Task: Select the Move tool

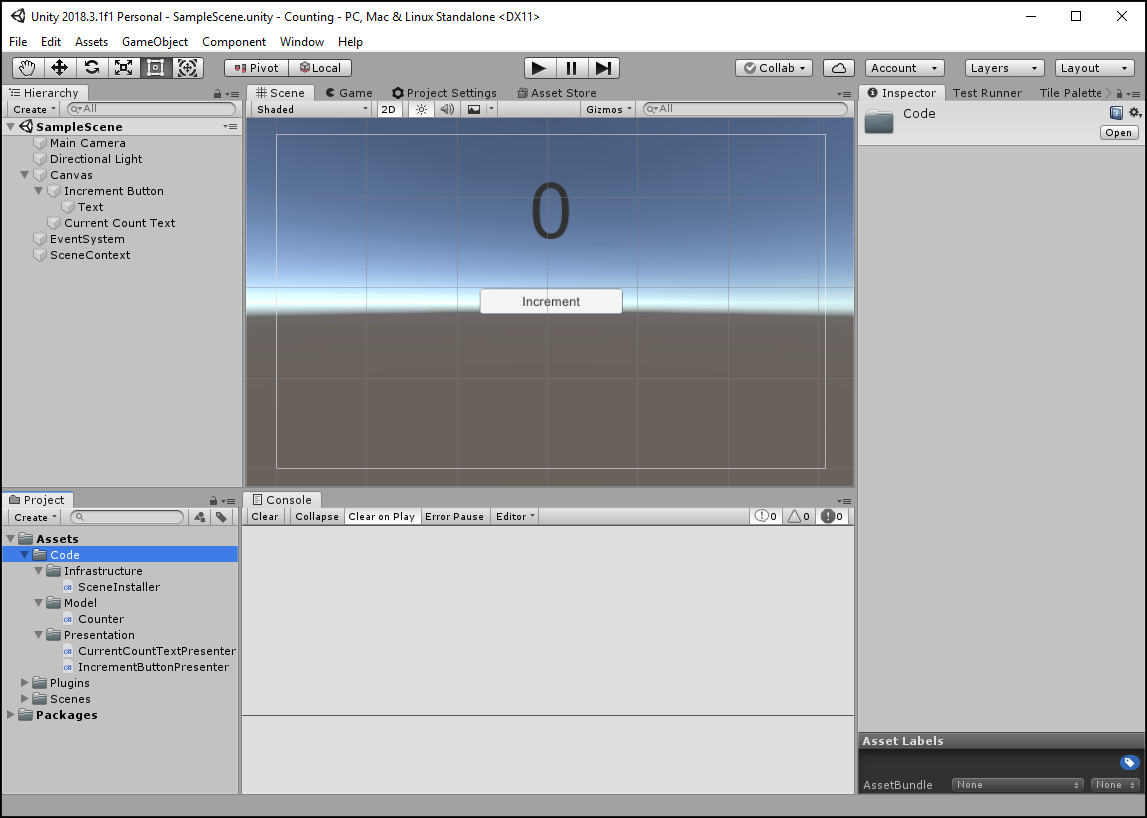Action: [x=60, y=67]
